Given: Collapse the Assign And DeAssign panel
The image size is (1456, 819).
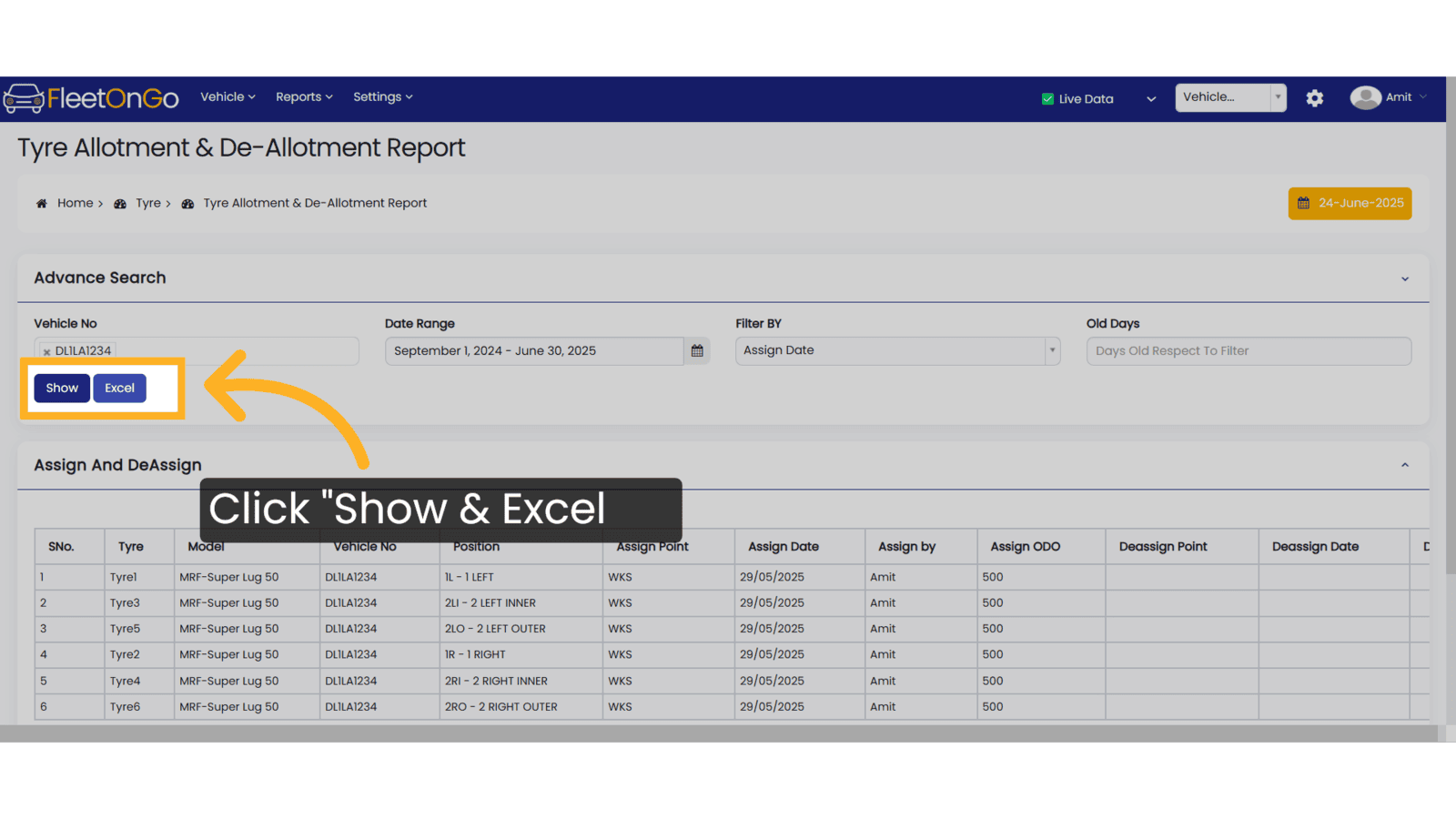Looking at the screenshot, I should point(1405,465).
